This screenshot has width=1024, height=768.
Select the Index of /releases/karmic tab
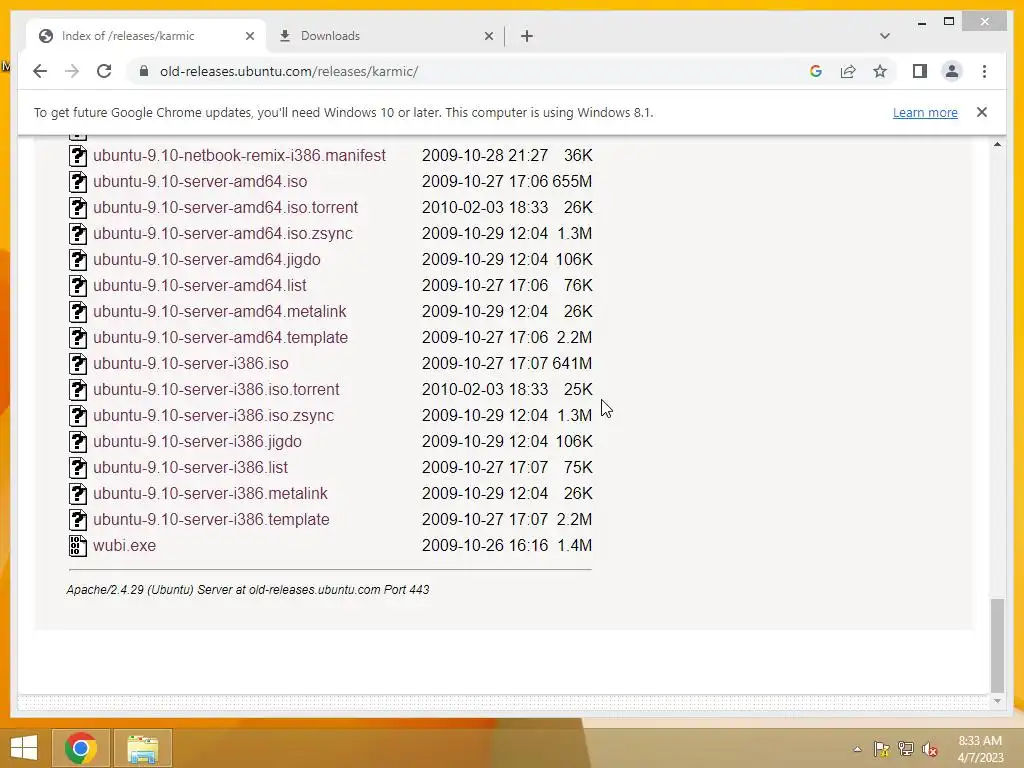(147, 36)
